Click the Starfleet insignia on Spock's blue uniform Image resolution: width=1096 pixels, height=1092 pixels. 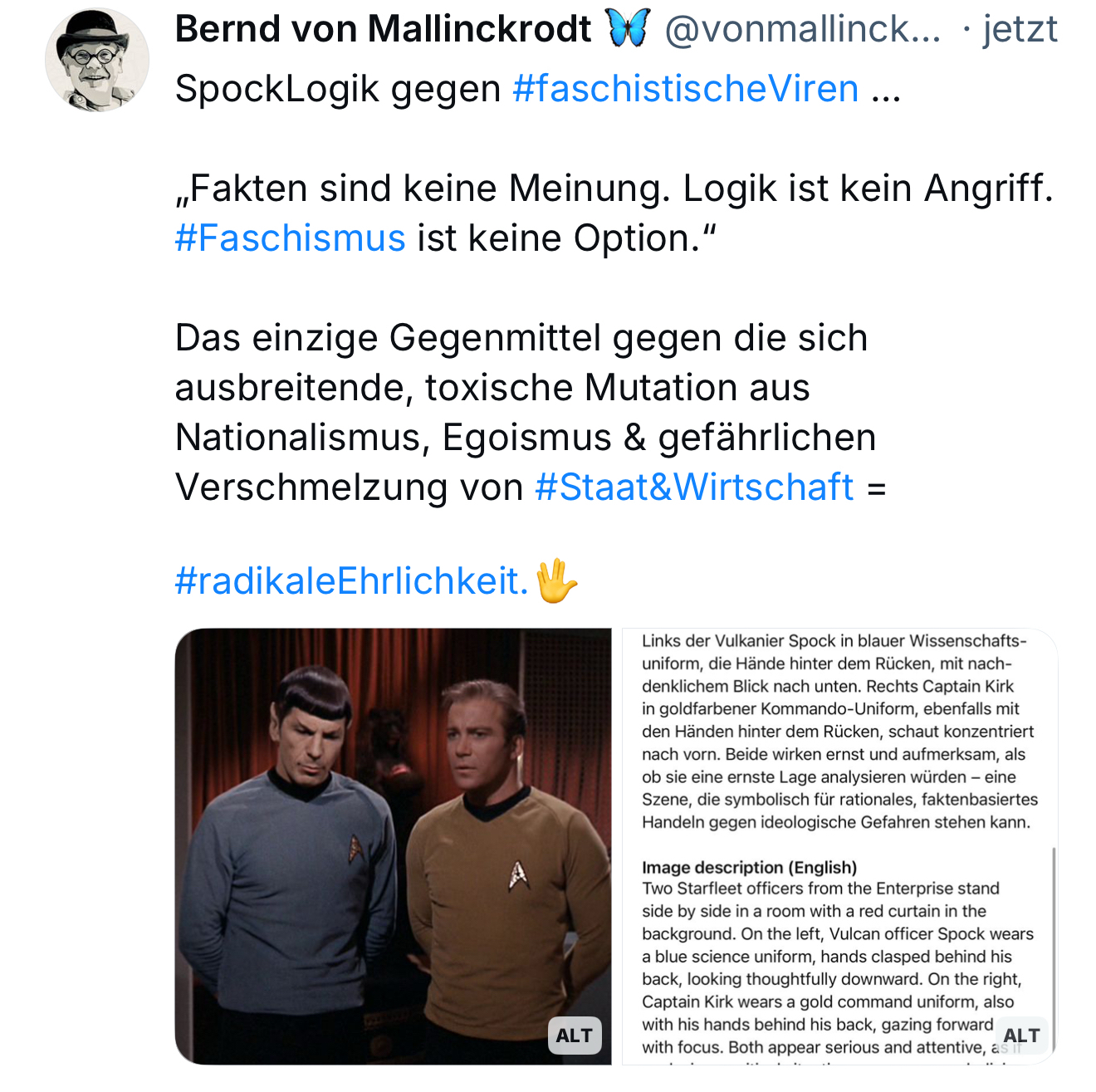[356, 847]
